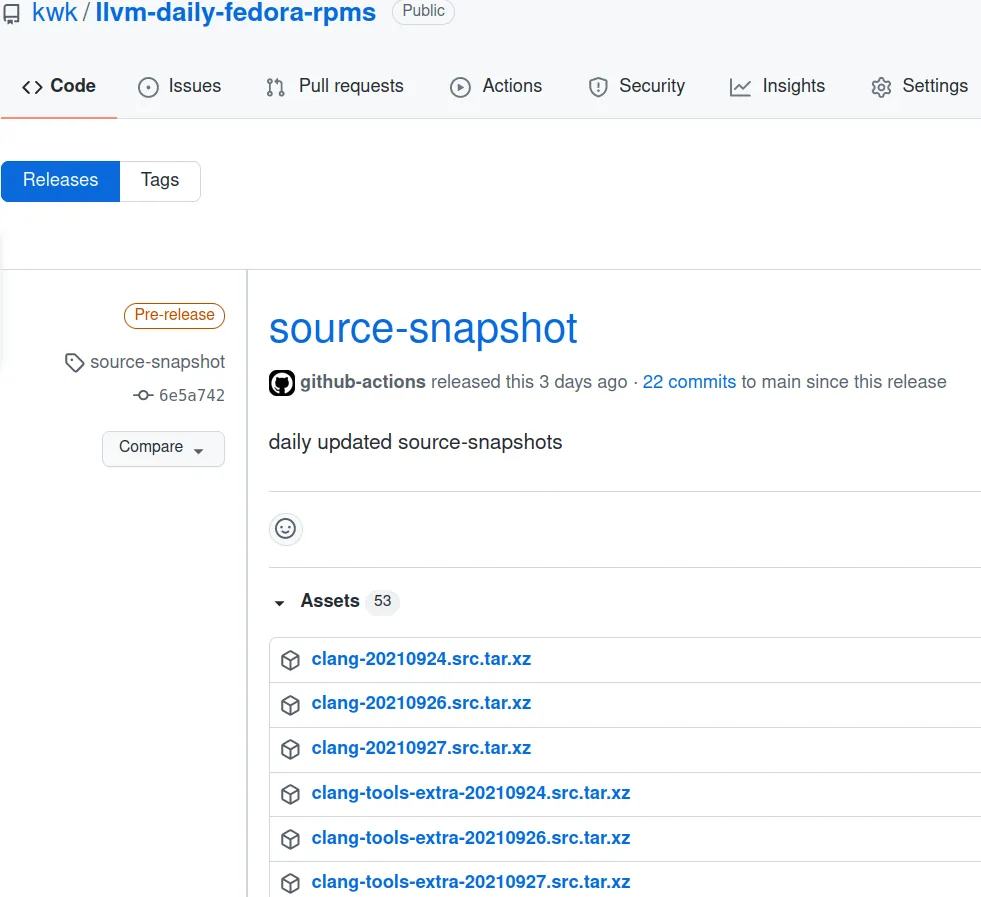Open the Actions tab
Viewport: 981px width, 897px height.
pyautogui.click(x=496, y=87)
